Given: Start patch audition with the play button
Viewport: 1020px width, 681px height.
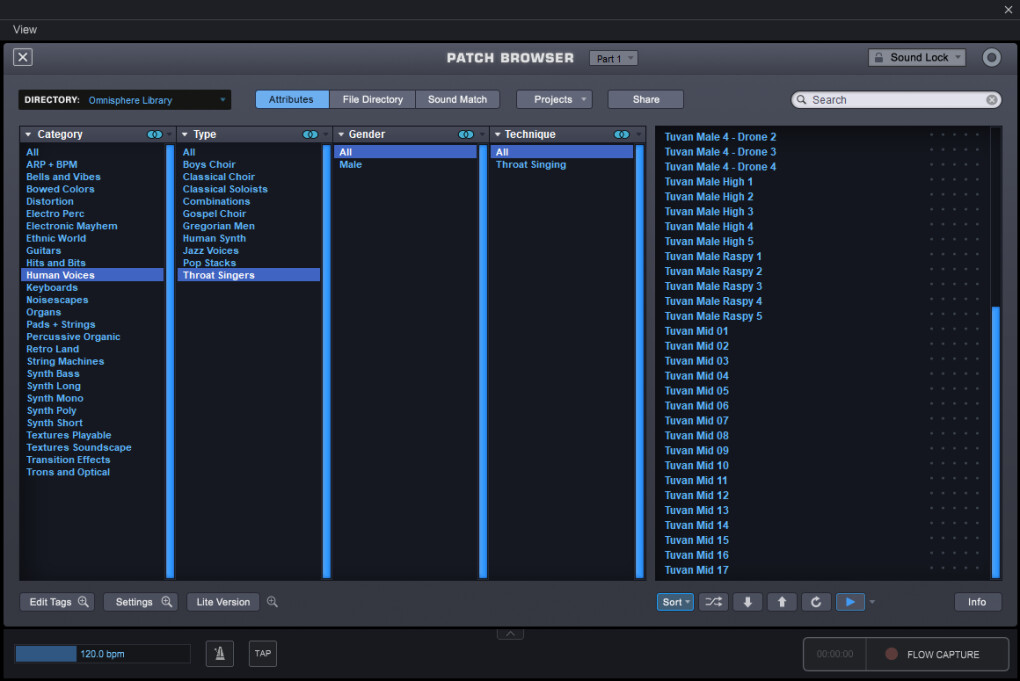Looking at the screenshot, I should [x=850, y=602].
